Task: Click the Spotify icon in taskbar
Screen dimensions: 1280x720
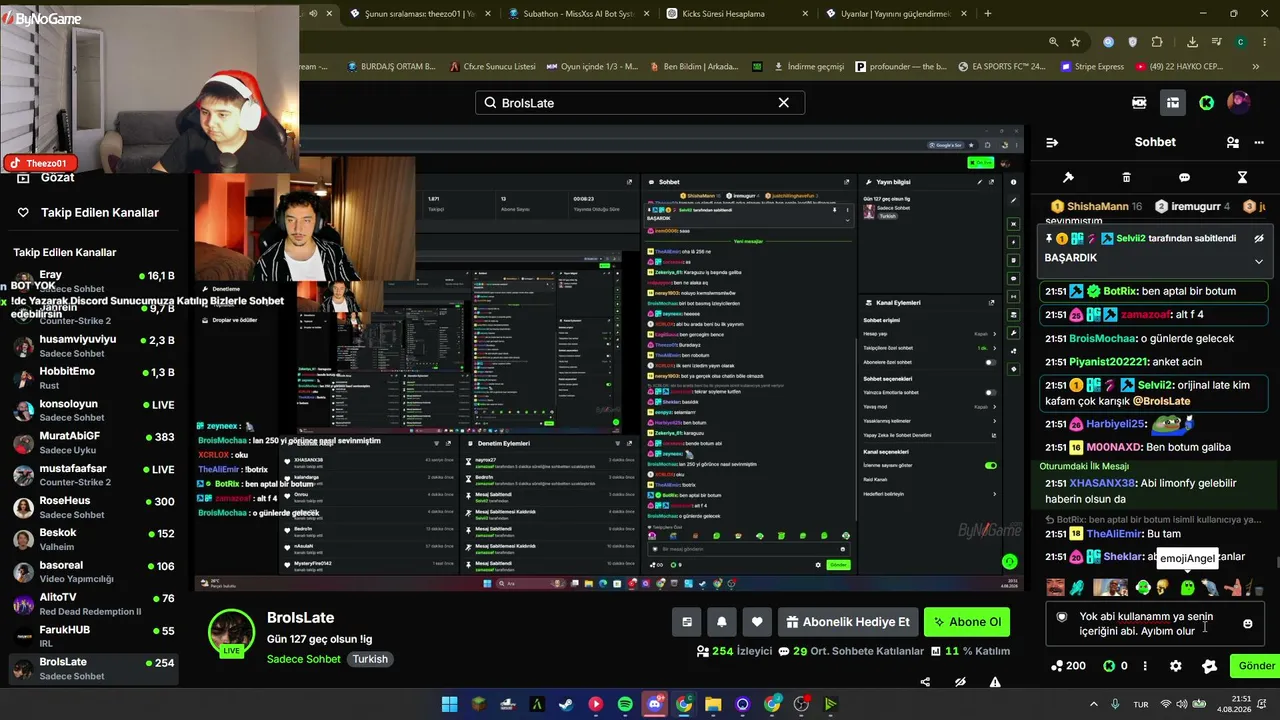Action: click(x=625, y=704)
